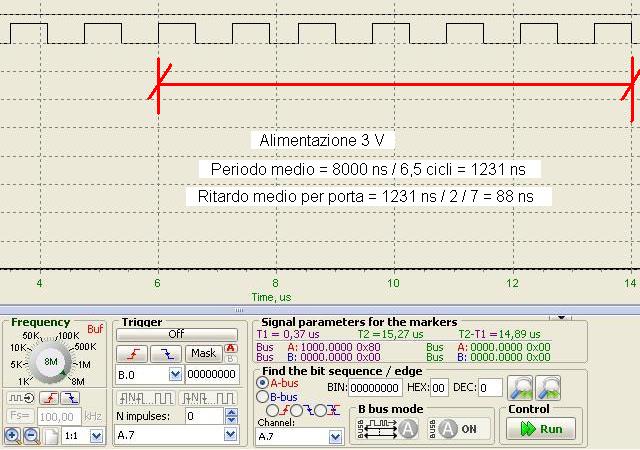640x450 pixels.
Task: Select the B-bus radio button
Action: click(x=263, y=396)
